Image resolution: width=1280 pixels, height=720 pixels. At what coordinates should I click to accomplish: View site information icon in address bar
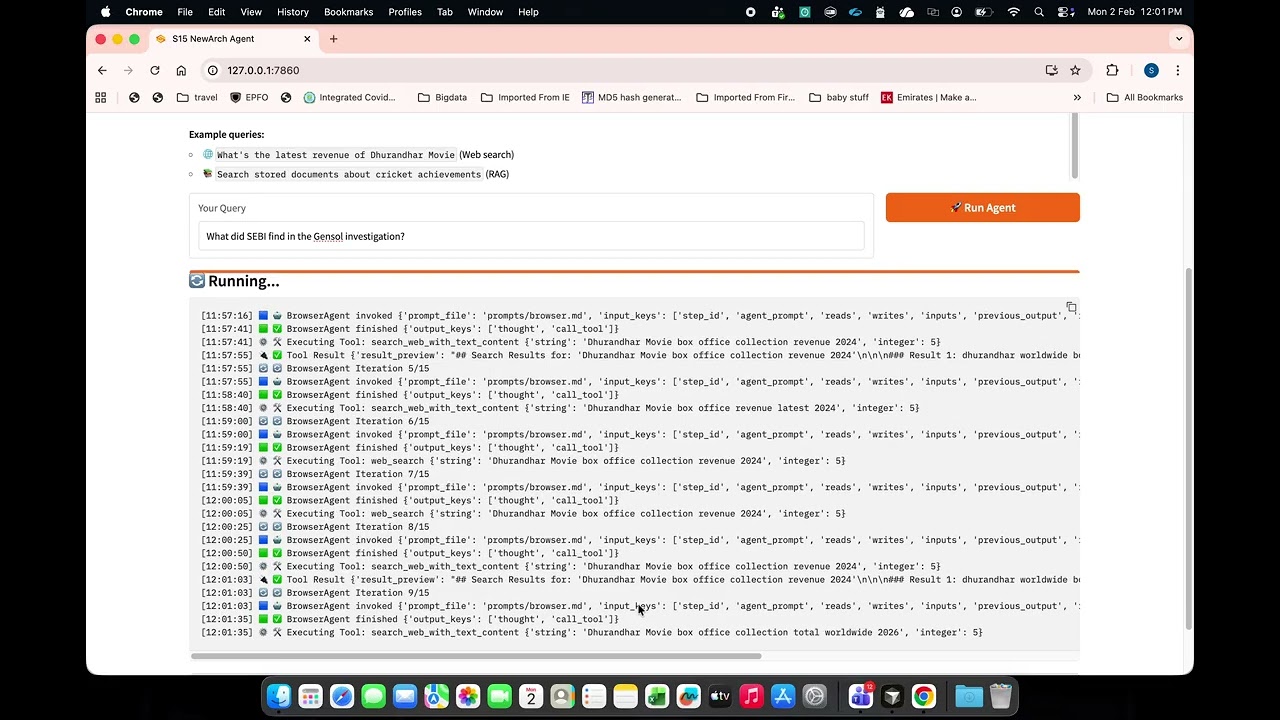point(212,70)
